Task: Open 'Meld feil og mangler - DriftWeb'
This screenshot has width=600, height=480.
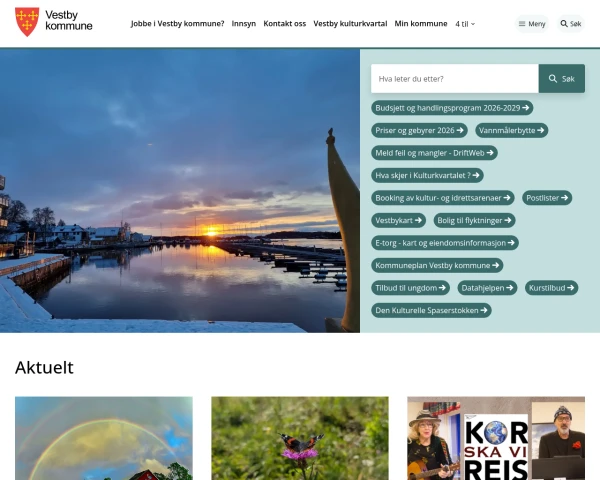Action: point(434,153)
